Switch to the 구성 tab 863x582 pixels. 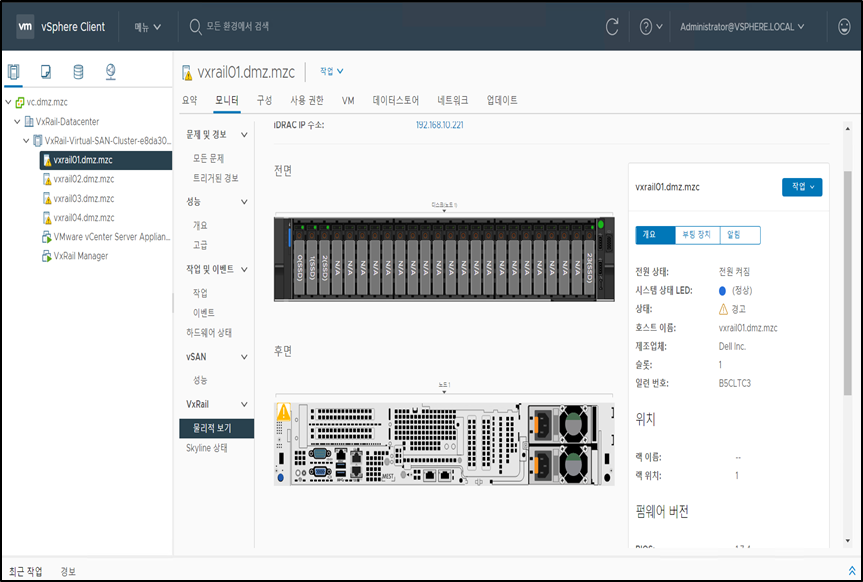tap(264, 100)
